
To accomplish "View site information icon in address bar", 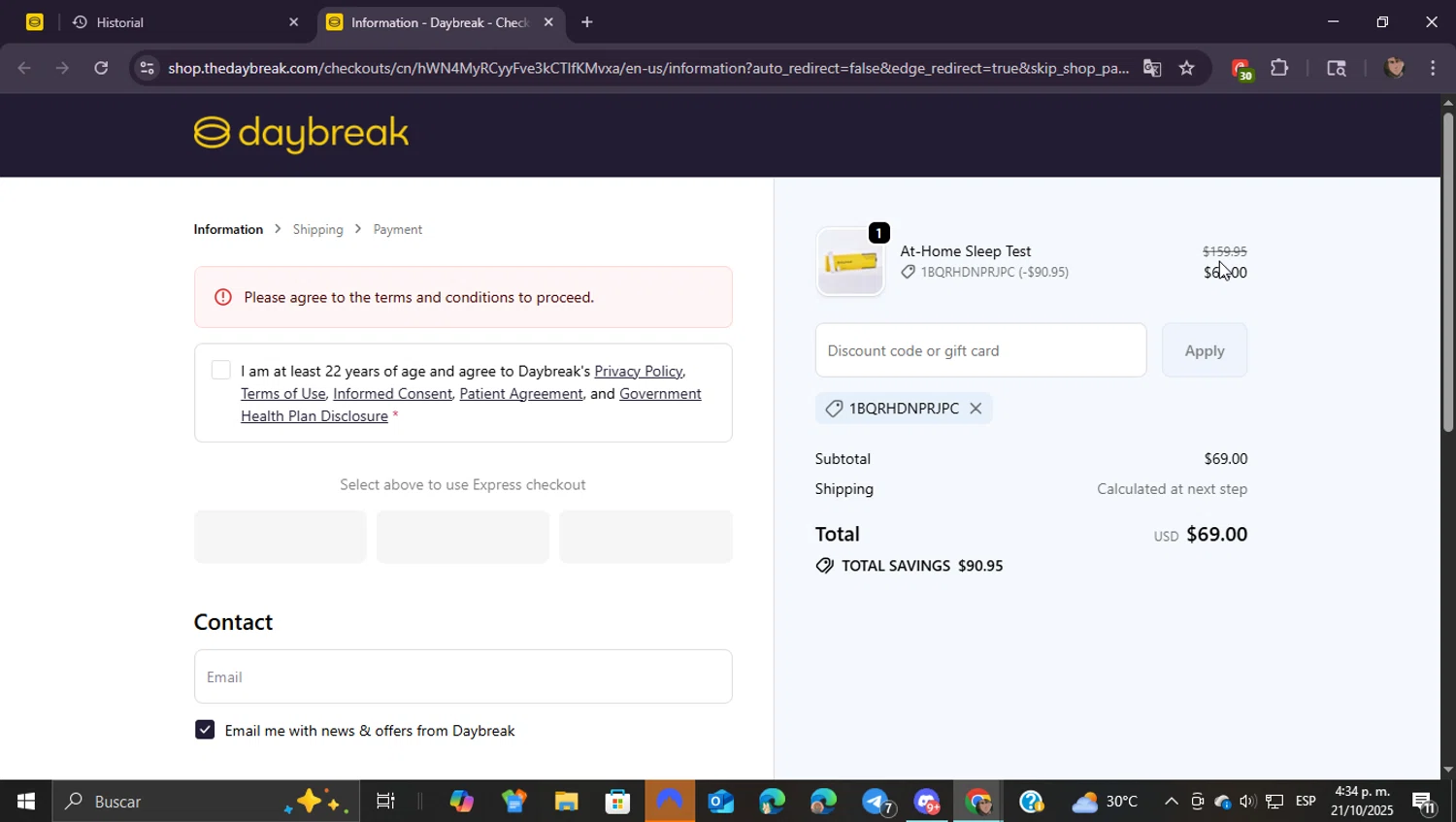I will click(147, 68).
